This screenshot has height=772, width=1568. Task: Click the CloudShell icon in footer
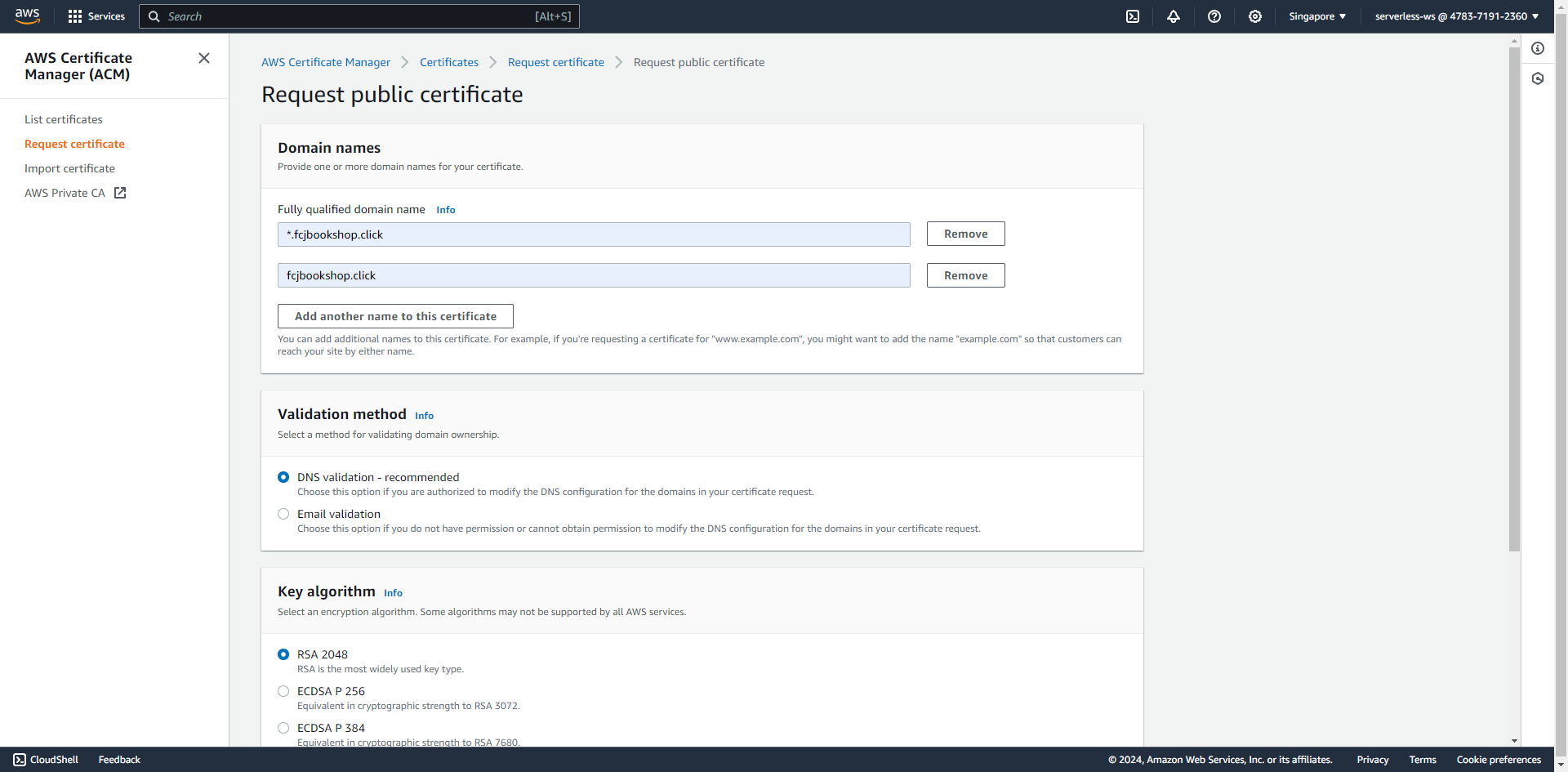20,760
